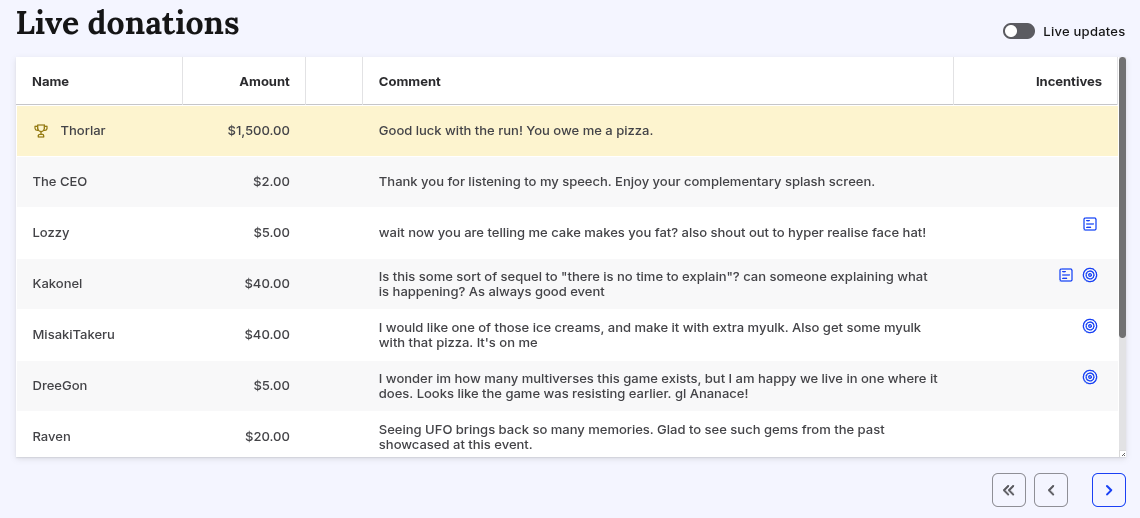Click Kakonel's target incentive icon
Screen dimensions: 1140x518
point(1089,275)
